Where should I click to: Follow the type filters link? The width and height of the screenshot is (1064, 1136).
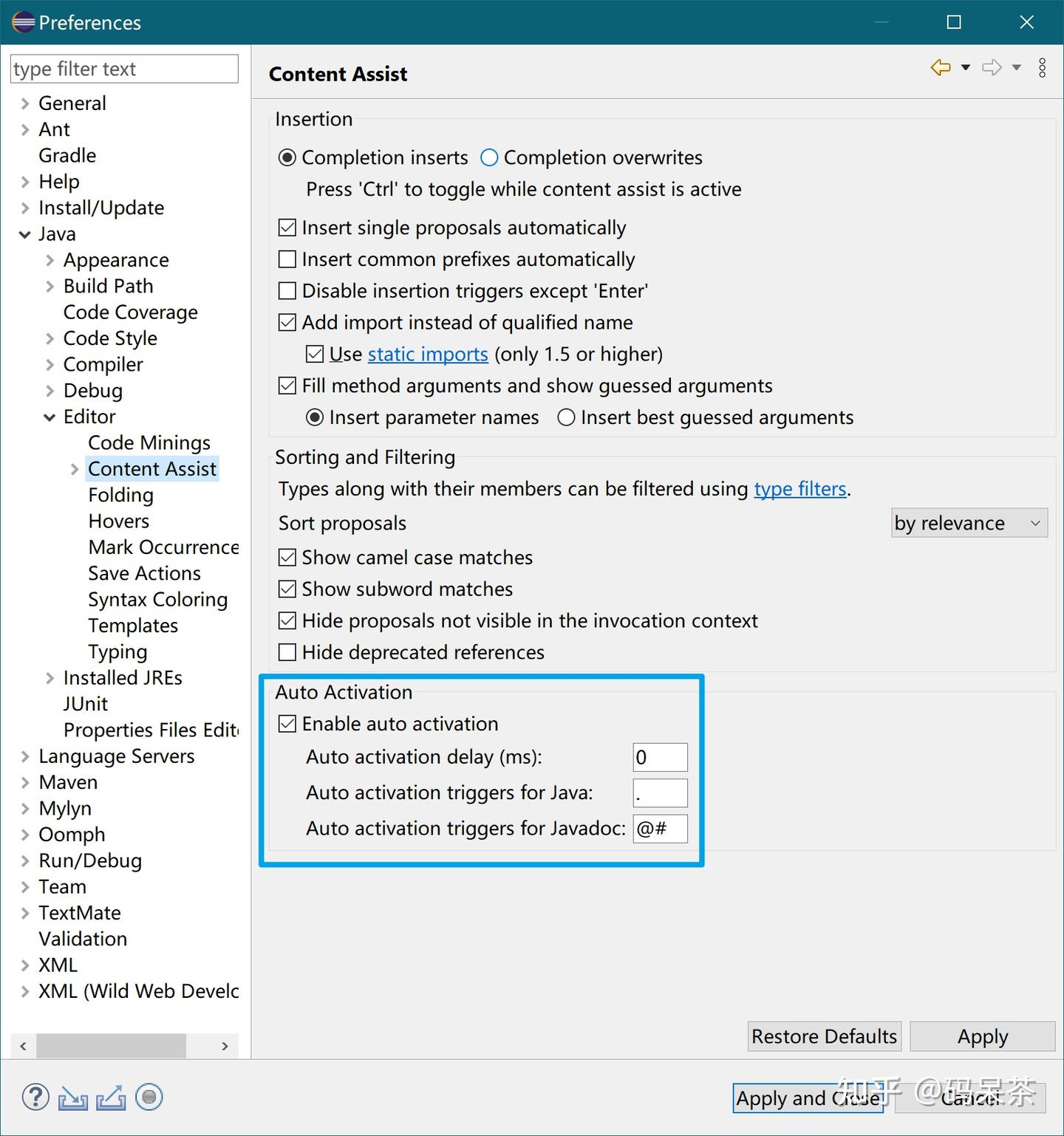pos(800,489)
